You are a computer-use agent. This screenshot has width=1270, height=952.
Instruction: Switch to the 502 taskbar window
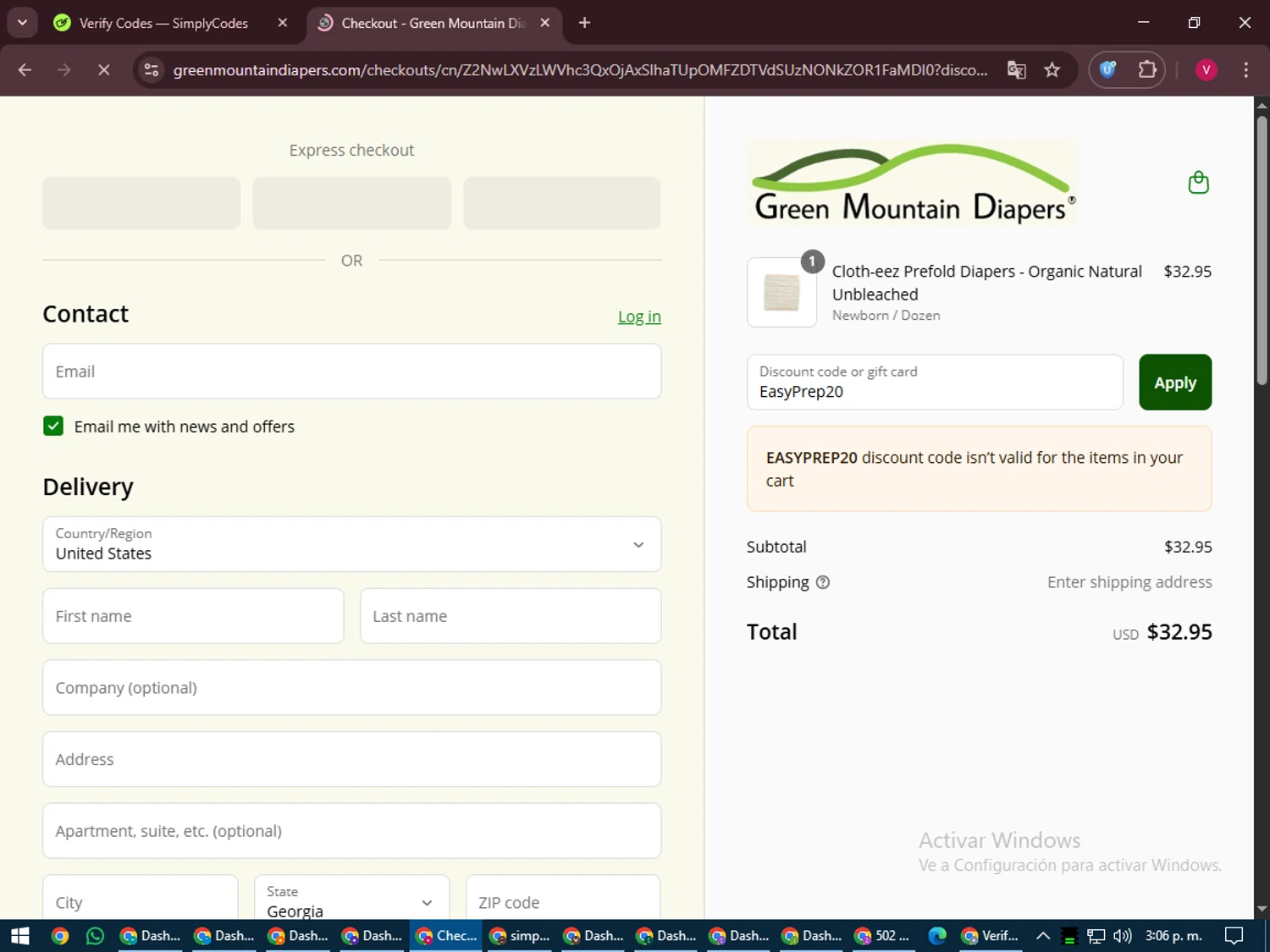(x=881, y=936)
